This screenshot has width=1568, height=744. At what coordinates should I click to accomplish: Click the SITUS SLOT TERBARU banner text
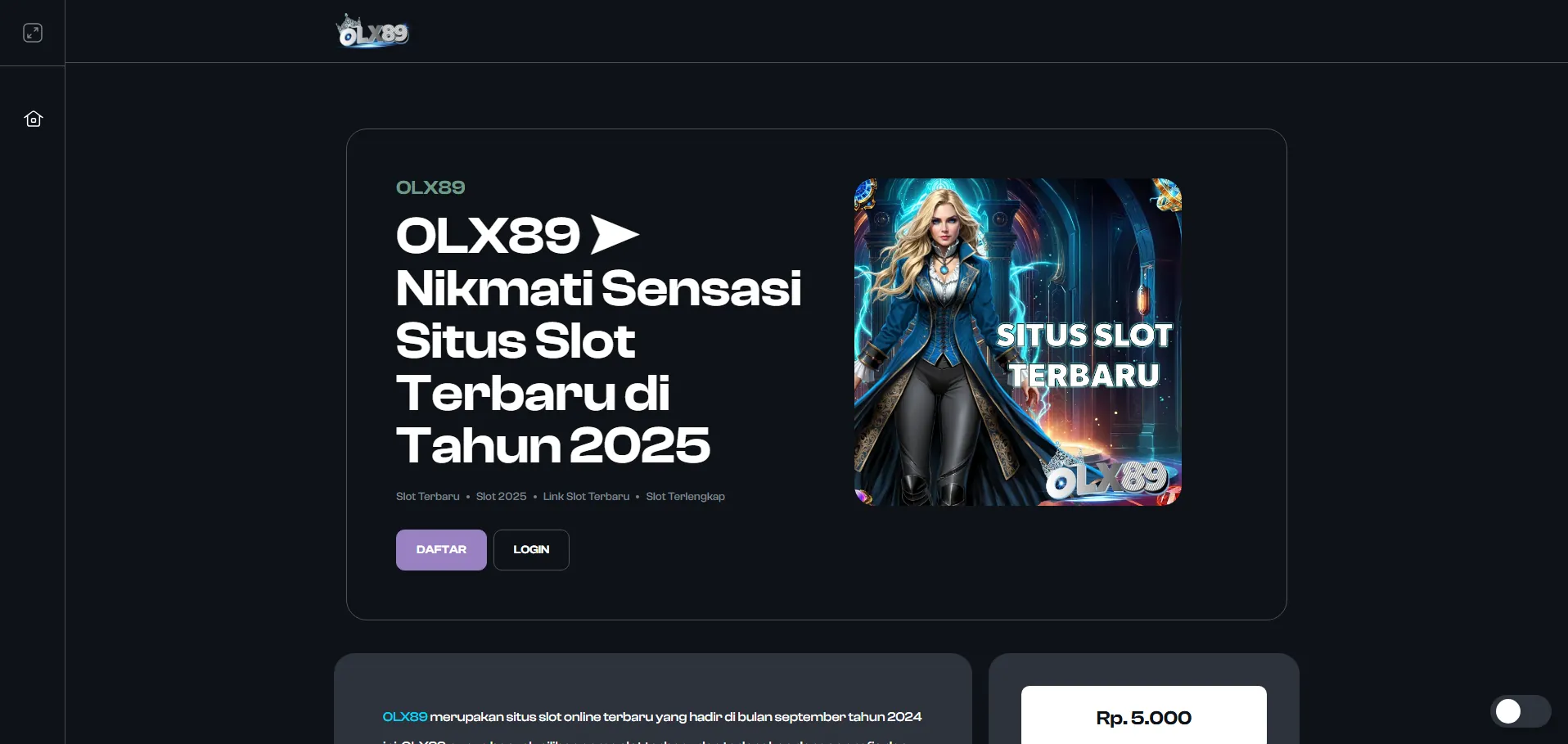coord(1084,355)
